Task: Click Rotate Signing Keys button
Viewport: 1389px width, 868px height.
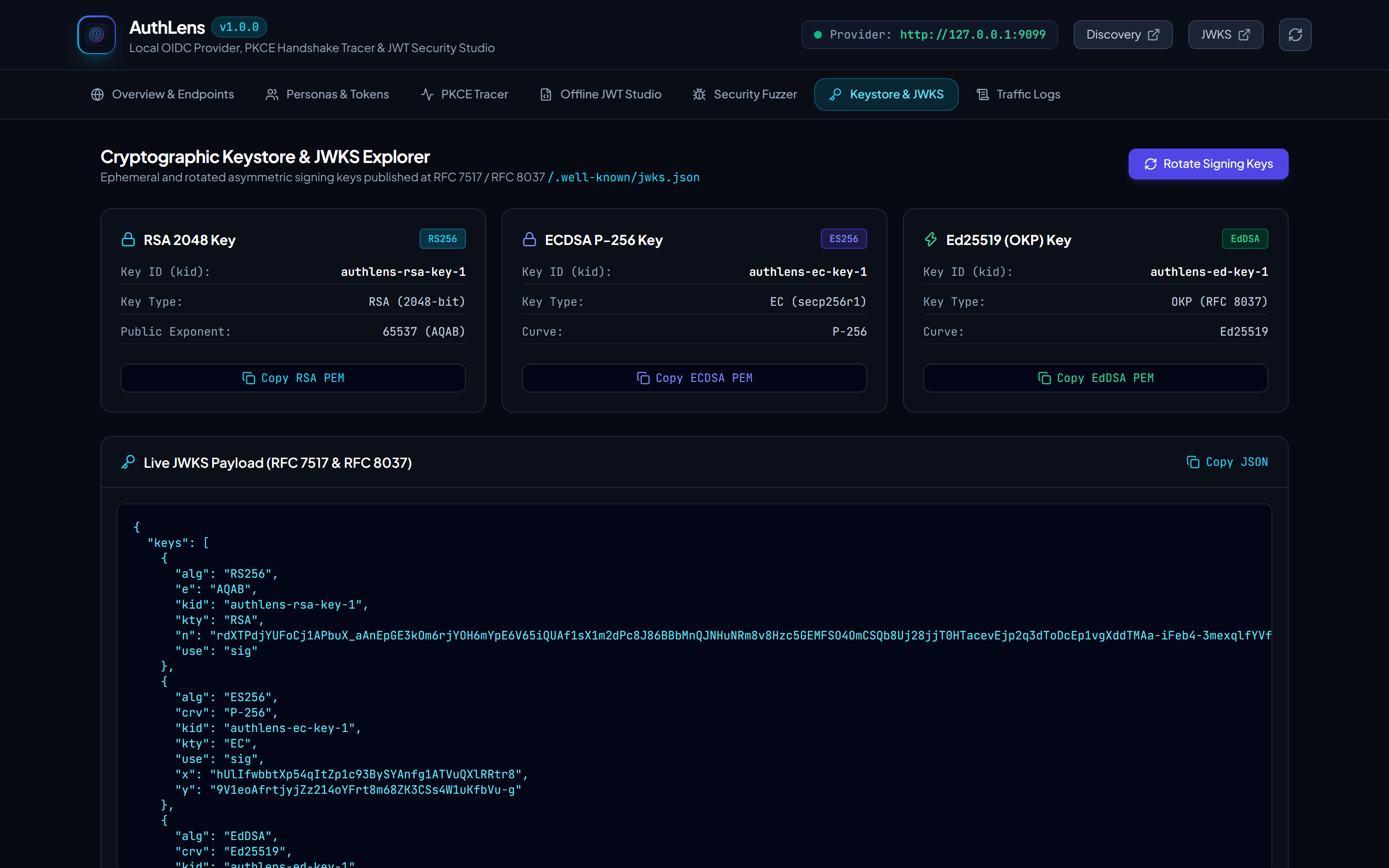Action: point(1208,164)
